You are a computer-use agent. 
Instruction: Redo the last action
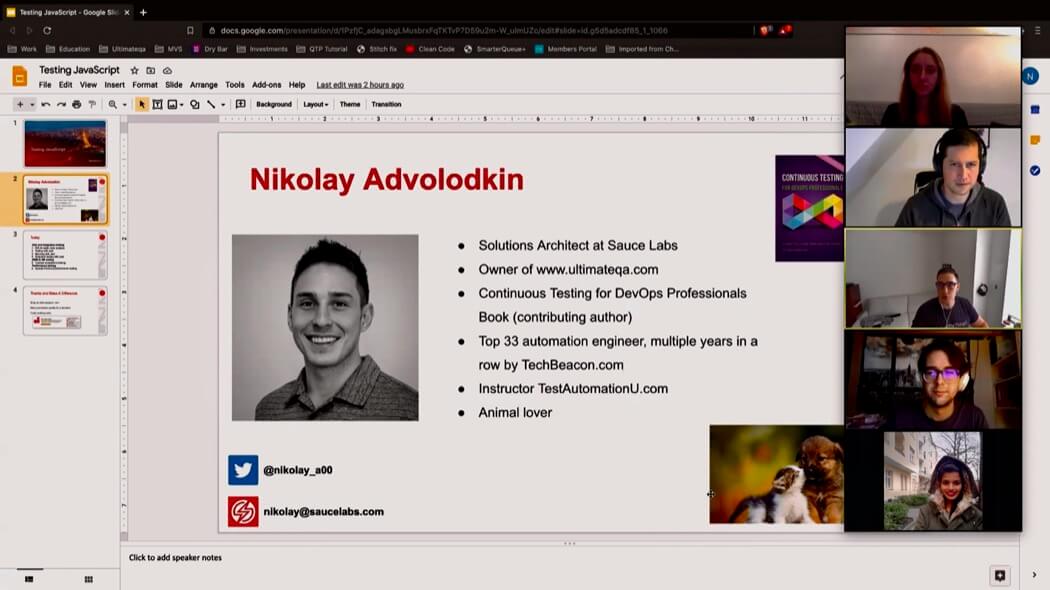61,104
